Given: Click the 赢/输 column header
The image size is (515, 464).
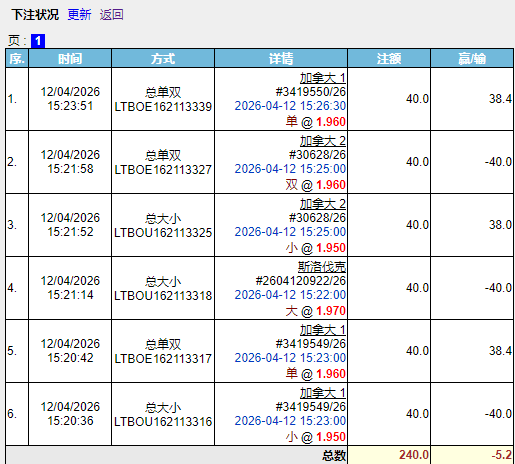Looking at the screenshot, I should coord(472,59).
